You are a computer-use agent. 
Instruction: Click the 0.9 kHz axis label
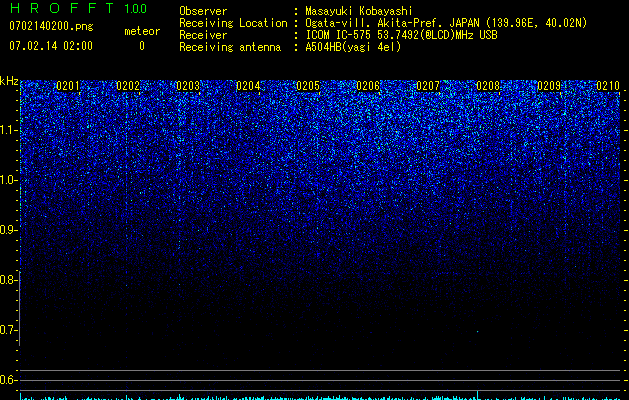9,230
